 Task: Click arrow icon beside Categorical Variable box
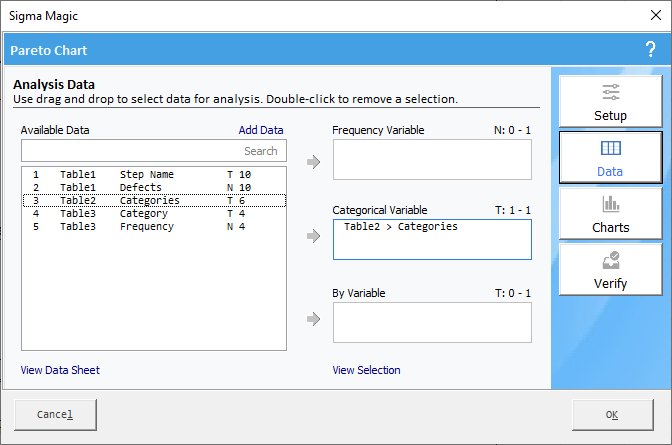click(314, 236)
